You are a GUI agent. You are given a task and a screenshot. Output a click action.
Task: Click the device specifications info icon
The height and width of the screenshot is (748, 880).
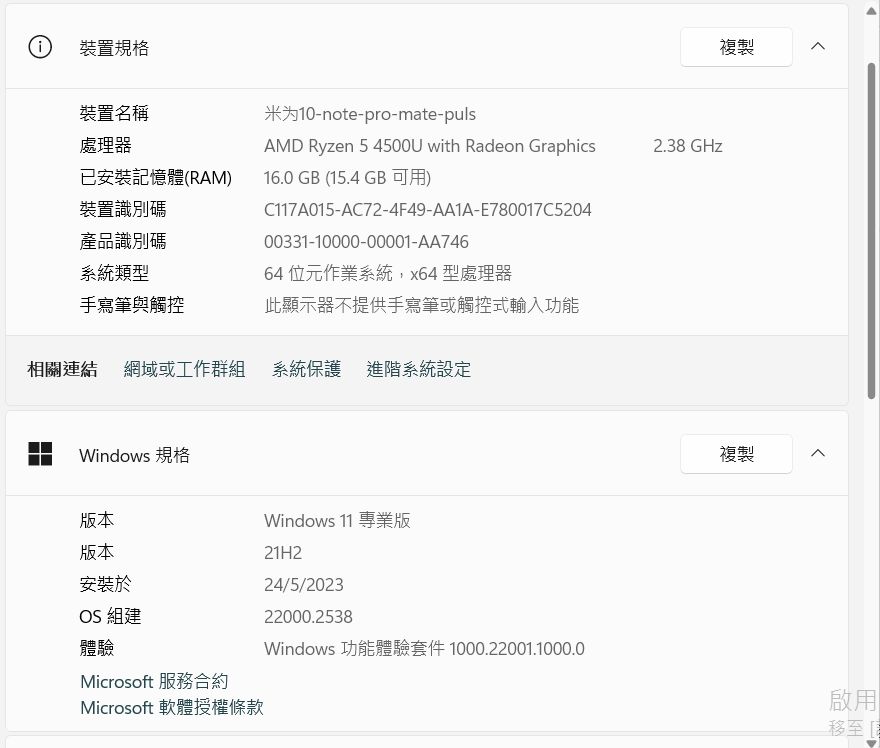[x=40, y=47]
